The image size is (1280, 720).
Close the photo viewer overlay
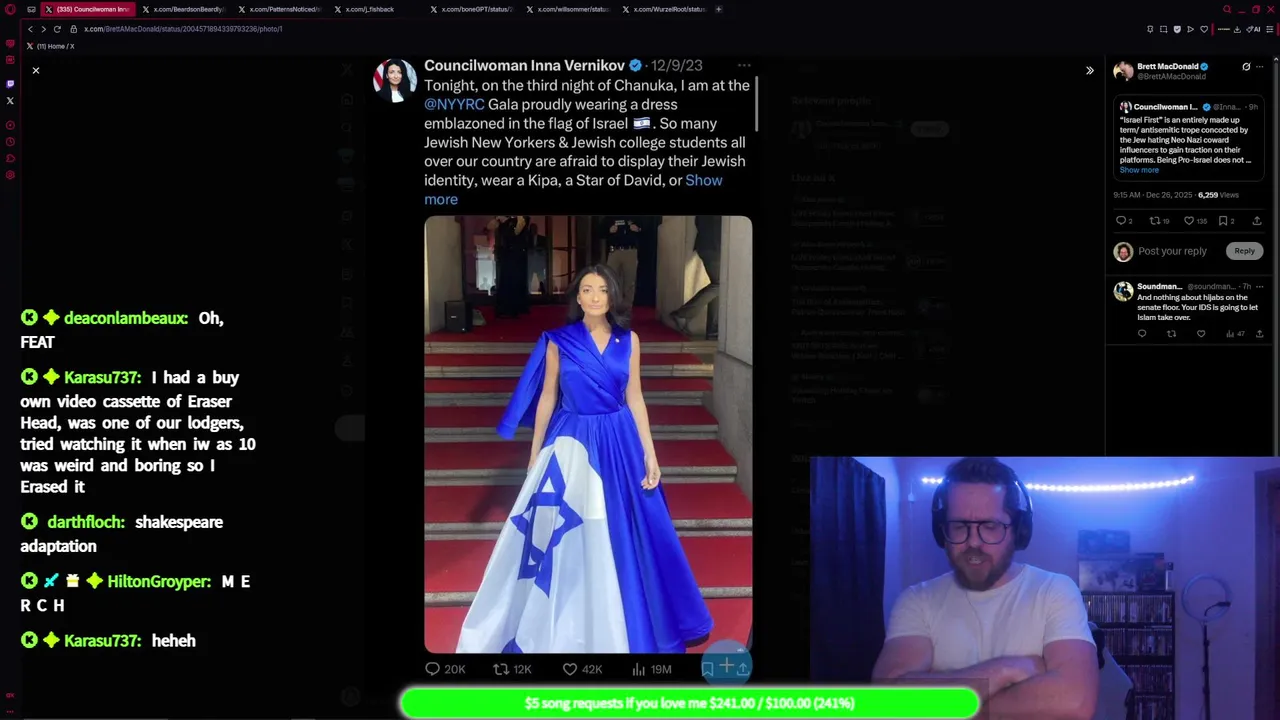35,70
